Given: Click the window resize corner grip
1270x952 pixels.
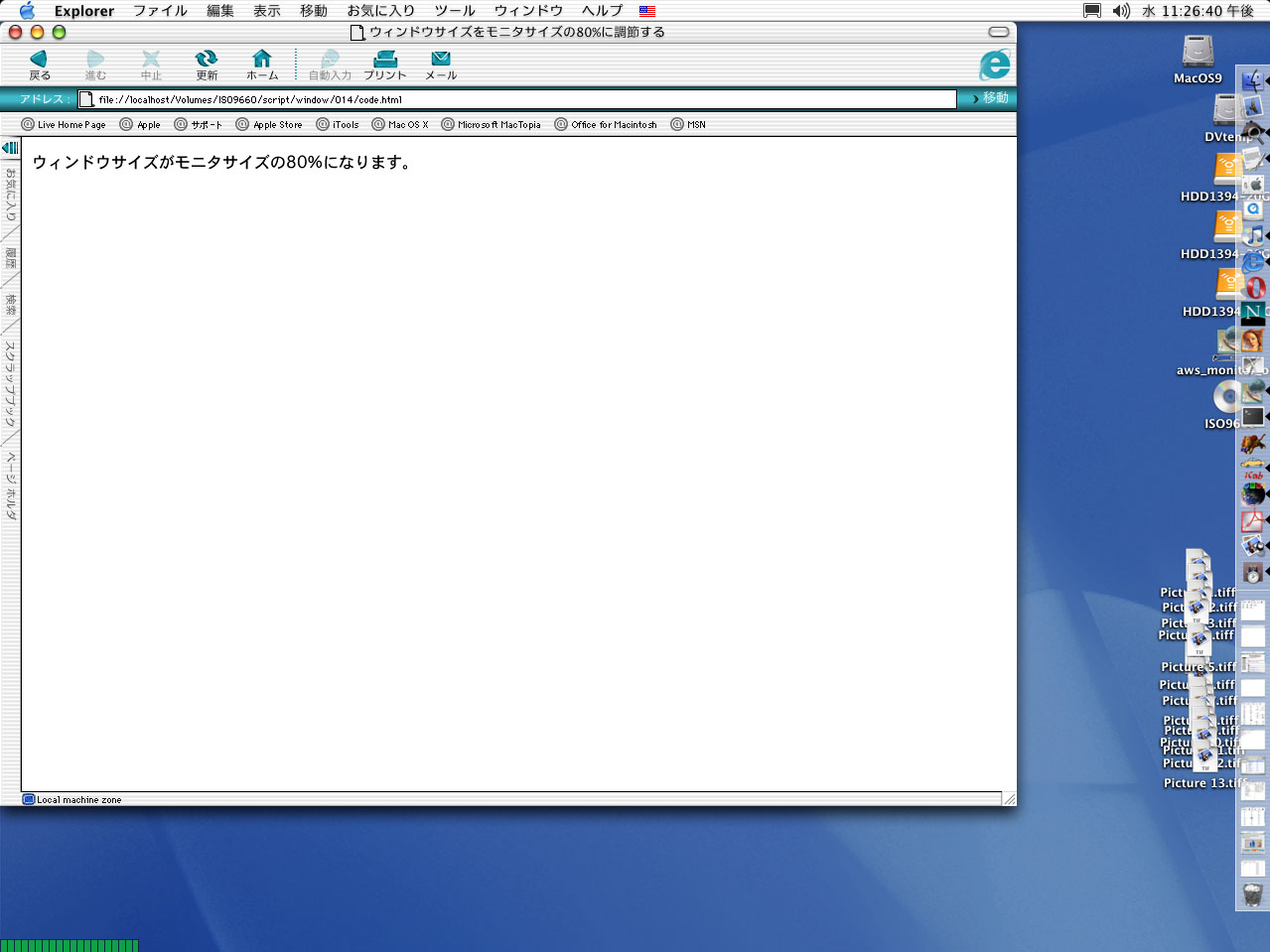Looking at the screenshot, I should click(x=1009, y=798).
